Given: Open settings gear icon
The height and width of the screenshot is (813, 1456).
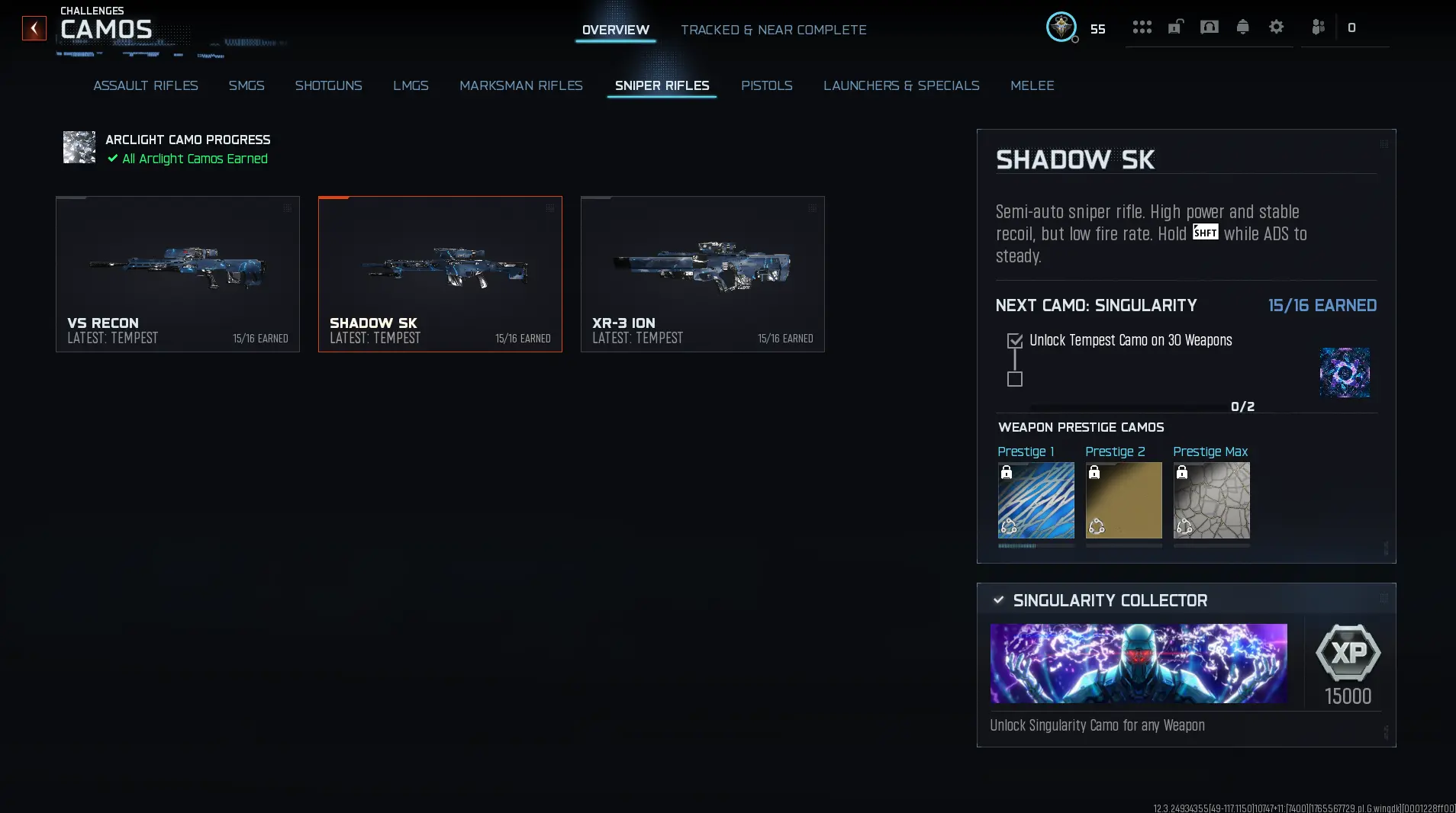Looking at the screenshot, I should click(1276, 27).
